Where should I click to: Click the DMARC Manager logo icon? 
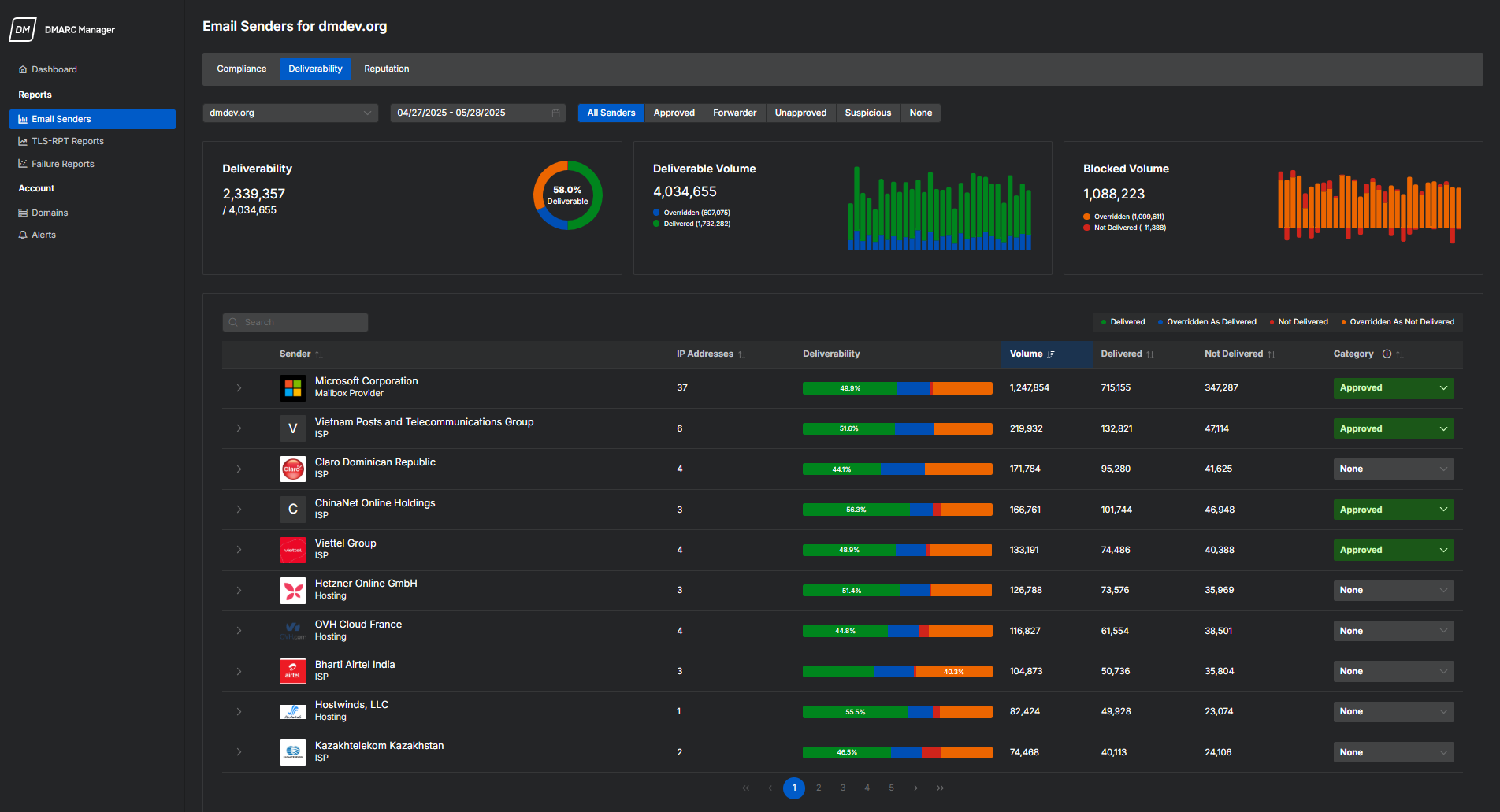(22, 30)
